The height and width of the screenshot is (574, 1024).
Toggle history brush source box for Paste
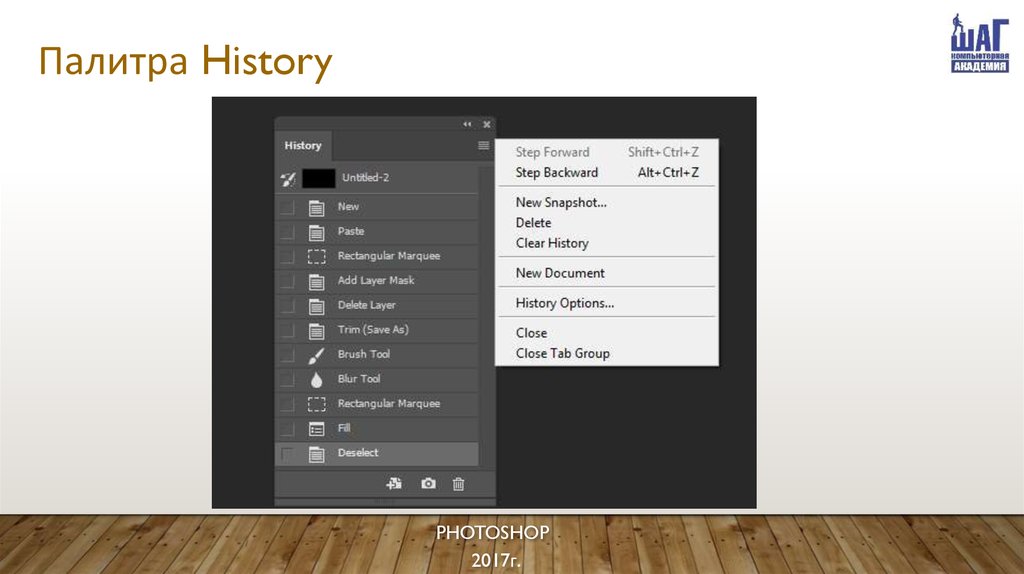click(288, 232)
